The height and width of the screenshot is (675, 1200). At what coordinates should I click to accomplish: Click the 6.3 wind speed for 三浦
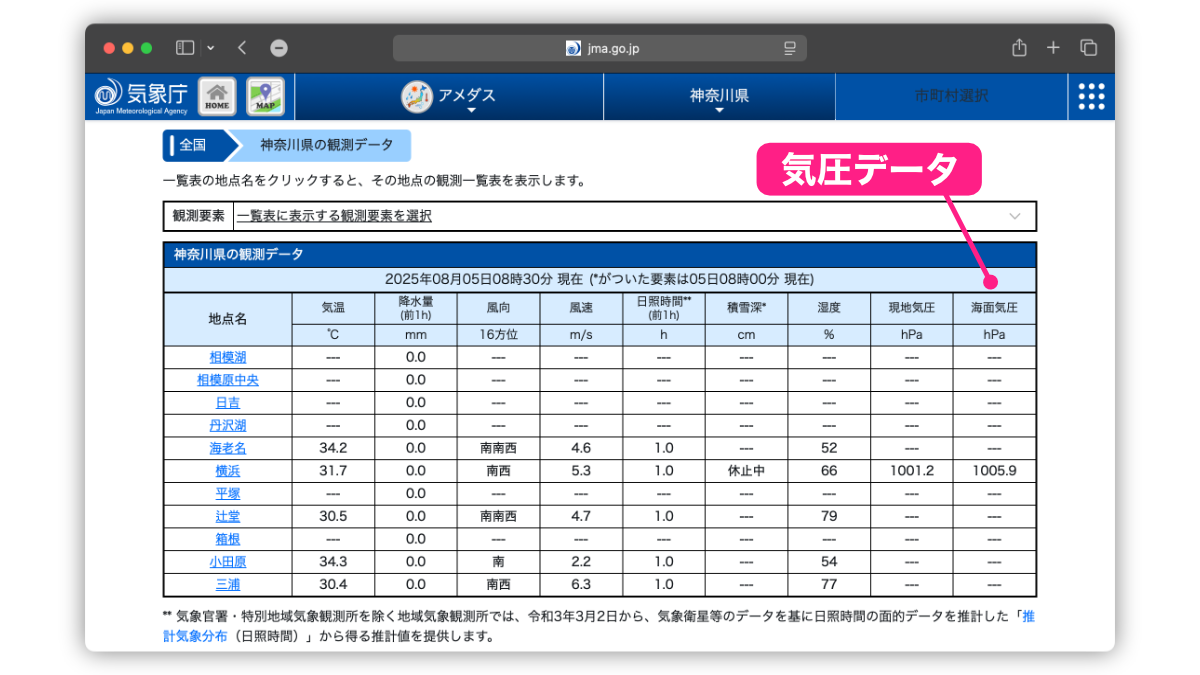point(581,585)
